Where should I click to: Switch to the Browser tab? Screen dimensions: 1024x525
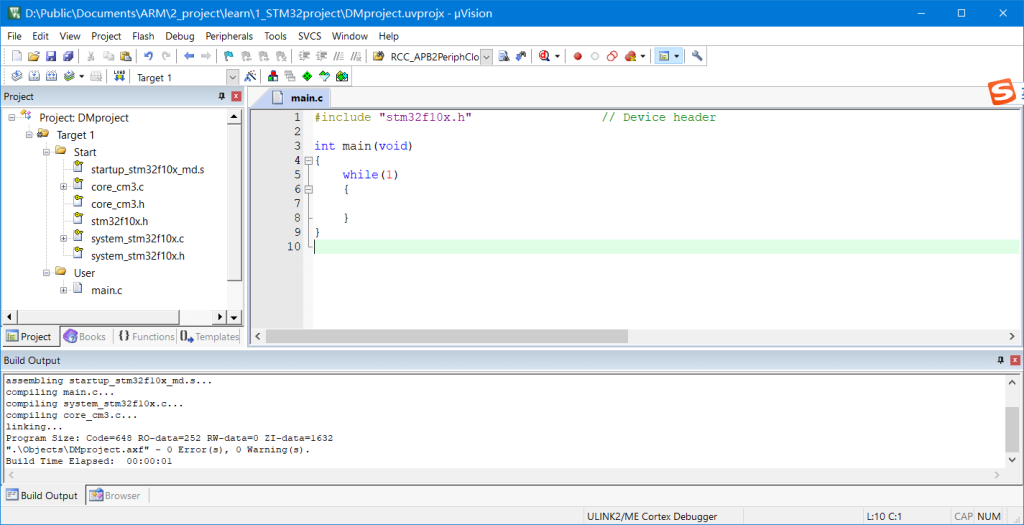pyautogui.click(x=116, y=496)
